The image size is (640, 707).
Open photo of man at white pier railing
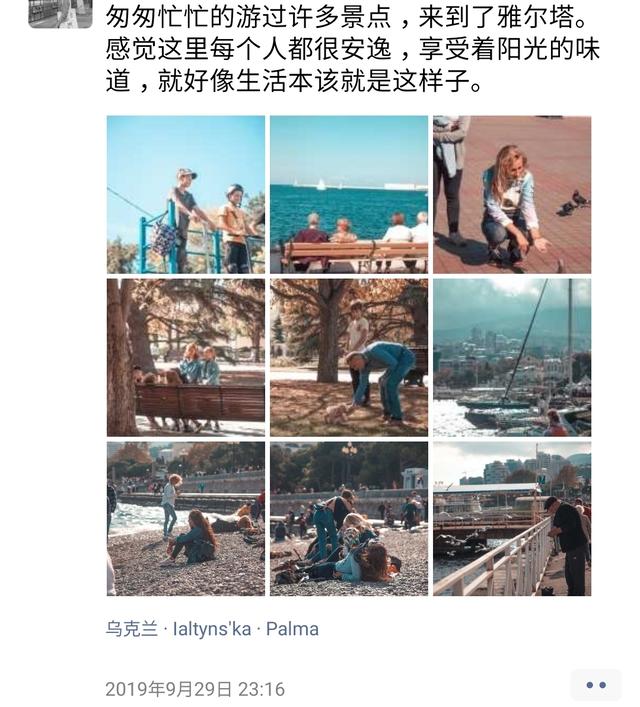point(512,519)
